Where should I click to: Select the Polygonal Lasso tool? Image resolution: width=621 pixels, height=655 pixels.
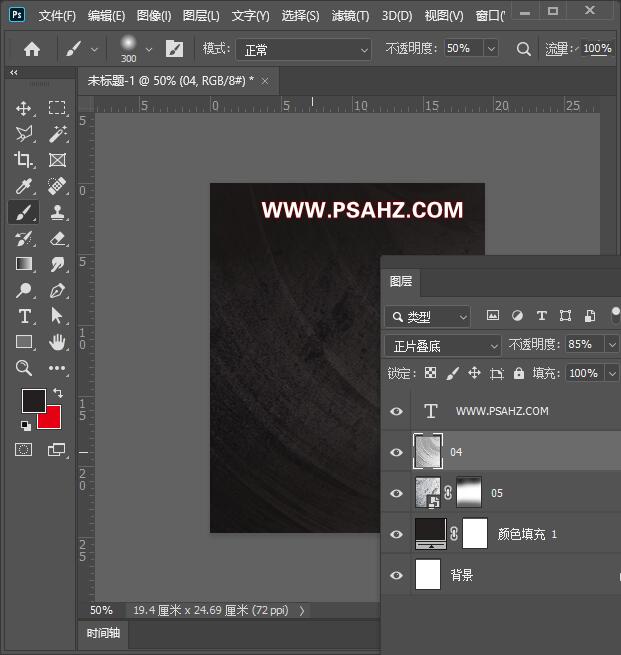24,134
